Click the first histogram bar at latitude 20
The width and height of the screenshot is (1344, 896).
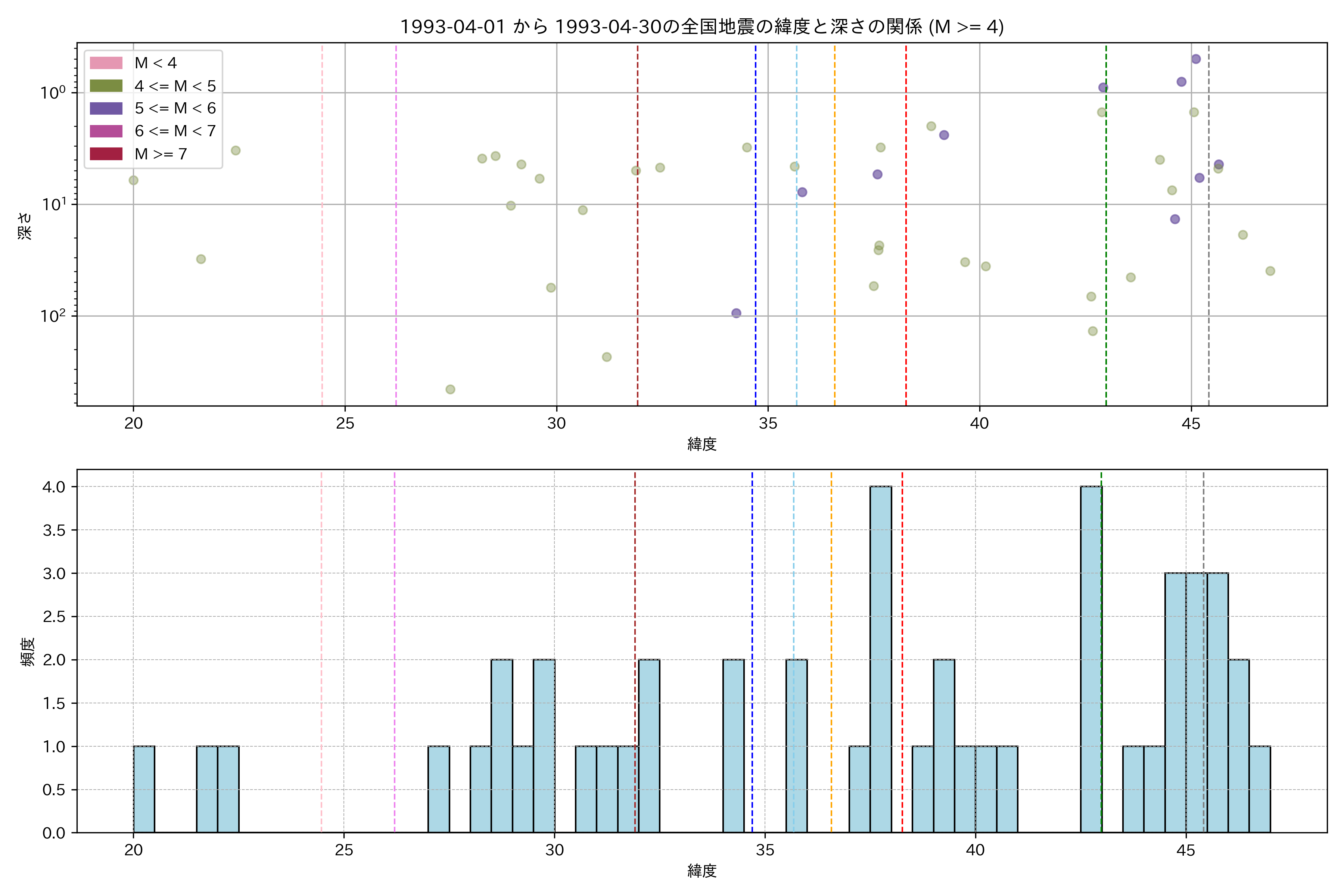click(x=144, y=789)
